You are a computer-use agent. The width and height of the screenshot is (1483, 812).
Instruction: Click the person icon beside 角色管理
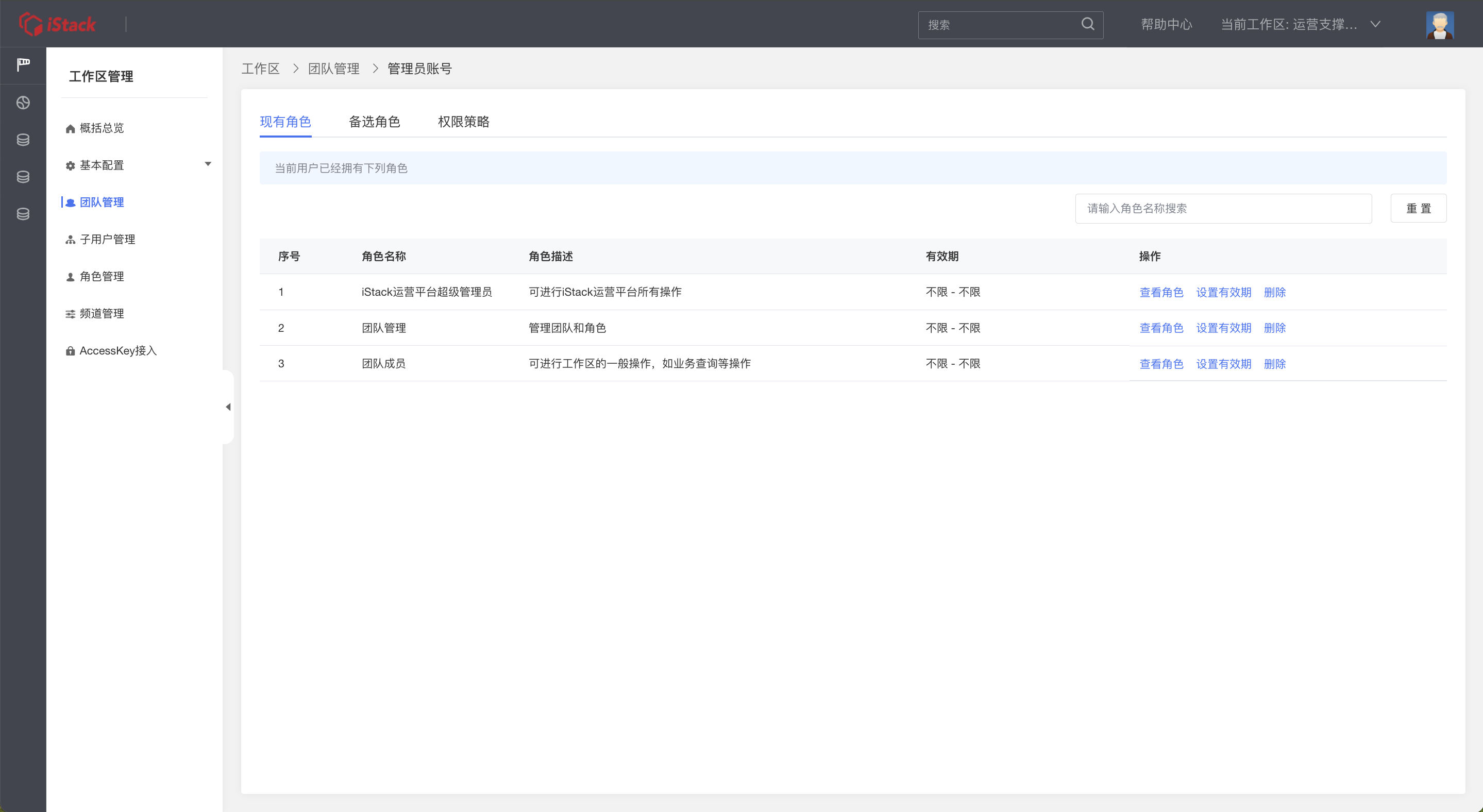pos(70,277)
